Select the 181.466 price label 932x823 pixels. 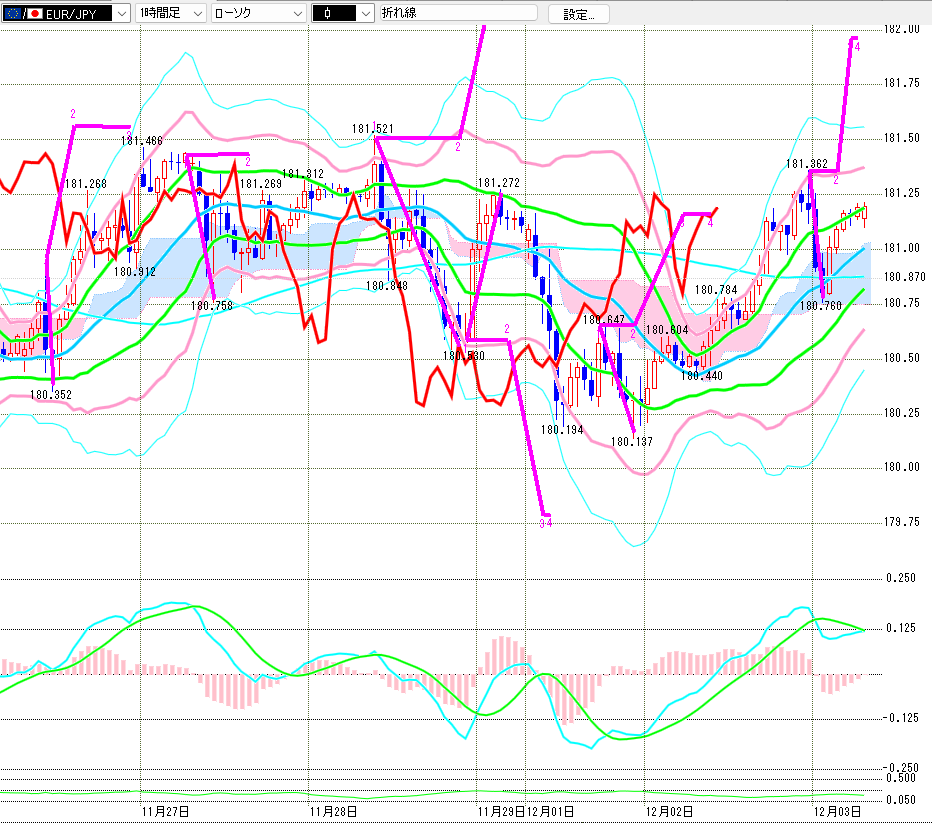pyautogui.click(x=142, y=141)
